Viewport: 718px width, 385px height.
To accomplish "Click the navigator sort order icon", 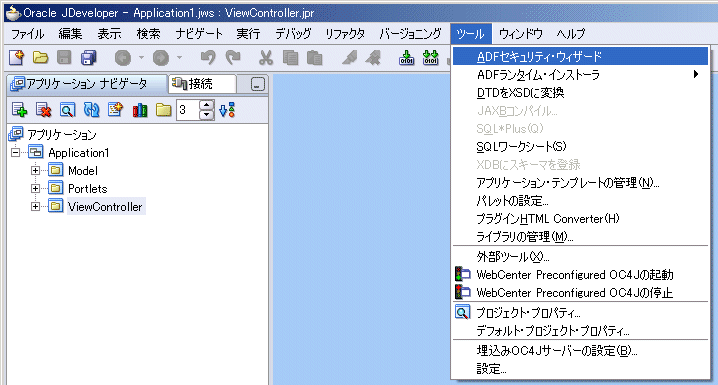I will tap(227, 110).
